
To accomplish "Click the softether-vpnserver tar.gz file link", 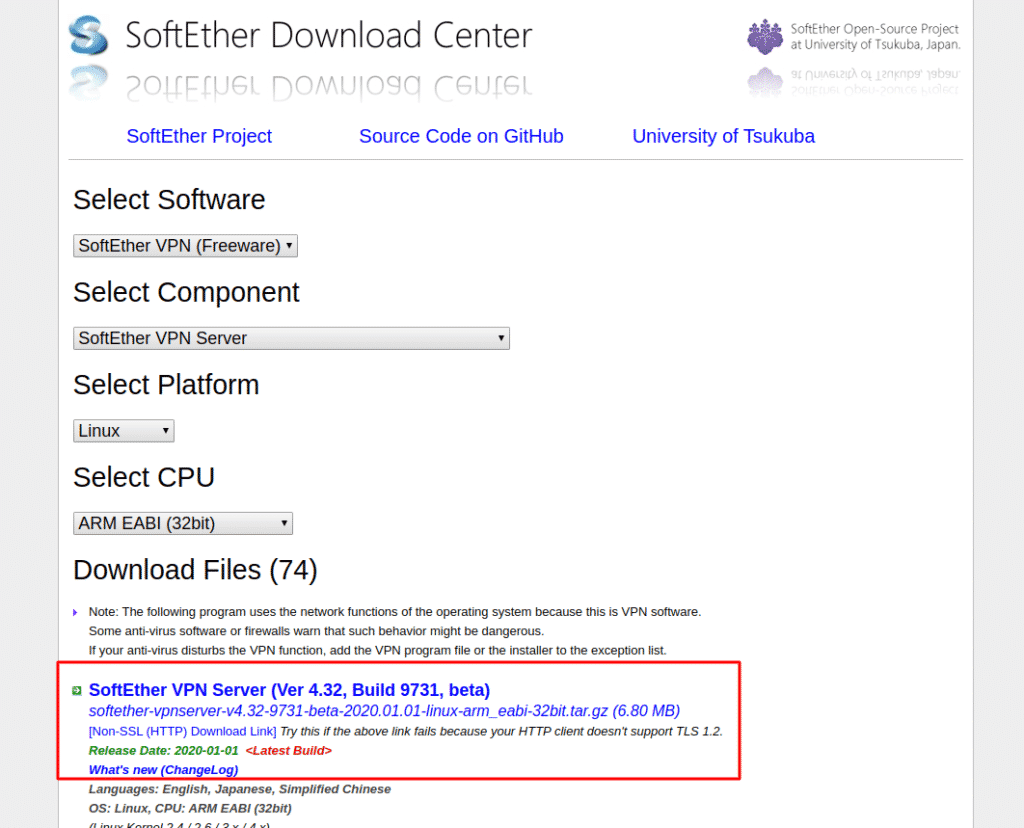I will point(385,710).
